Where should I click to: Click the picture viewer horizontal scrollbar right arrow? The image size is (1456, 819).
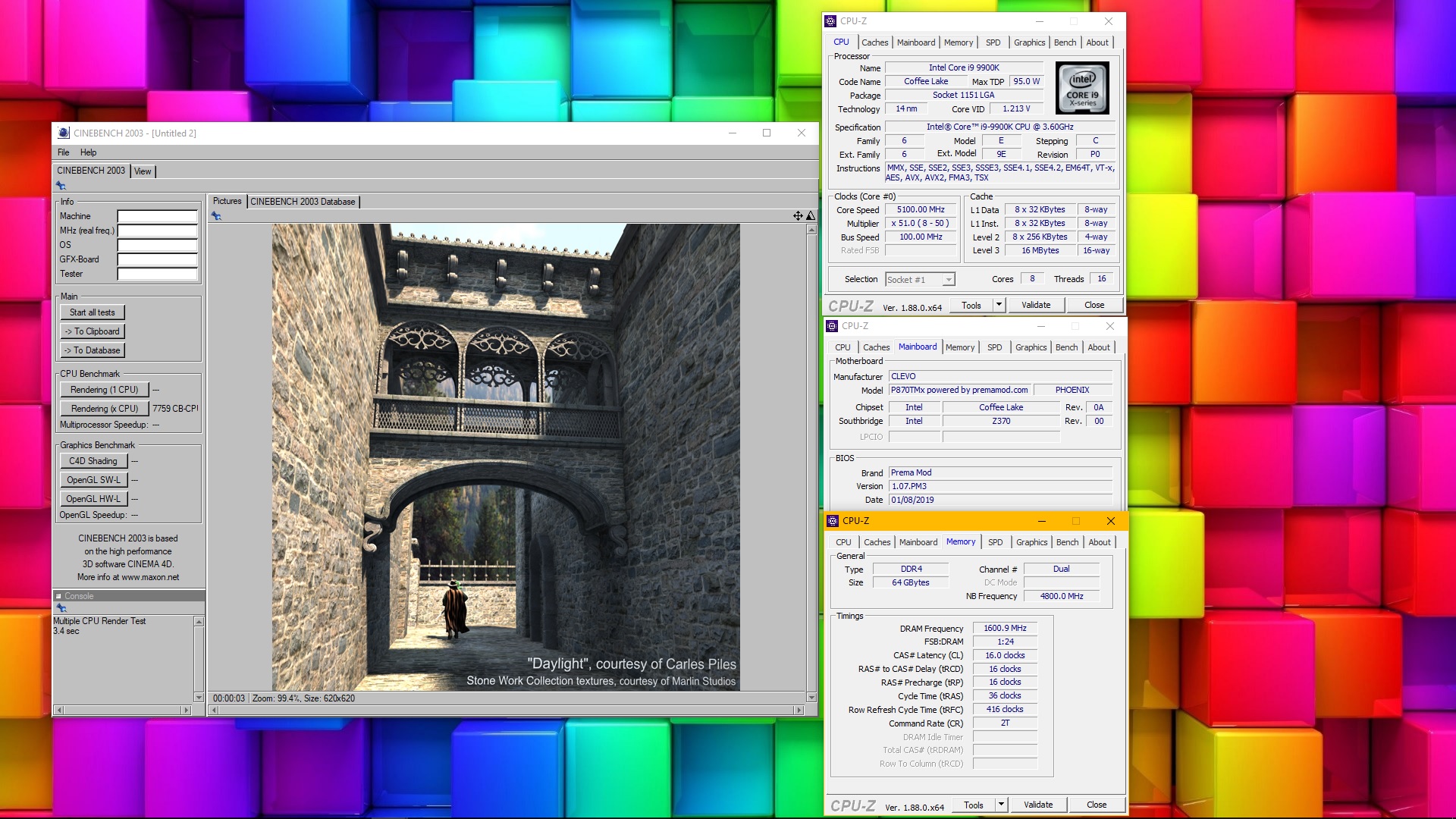[798, 711]
